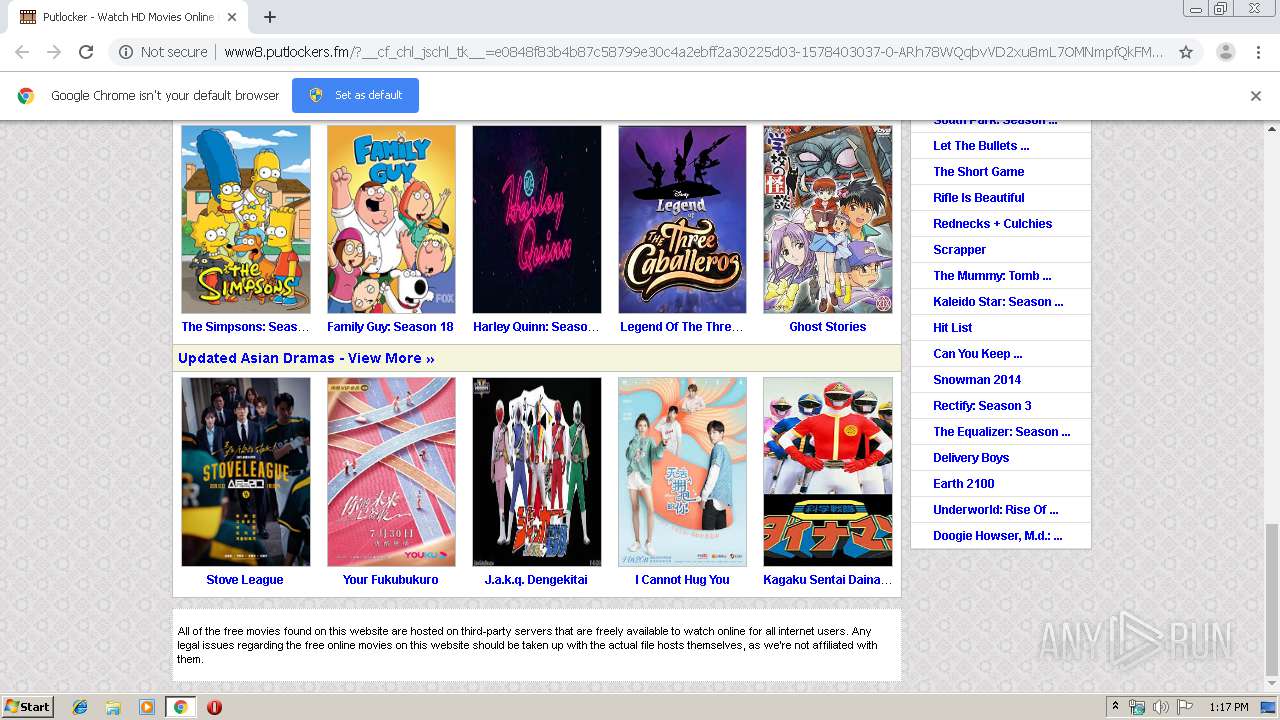Open Can You Keep sidebar link
This screenshot has height=720, width=1280.
coord(978,354)
